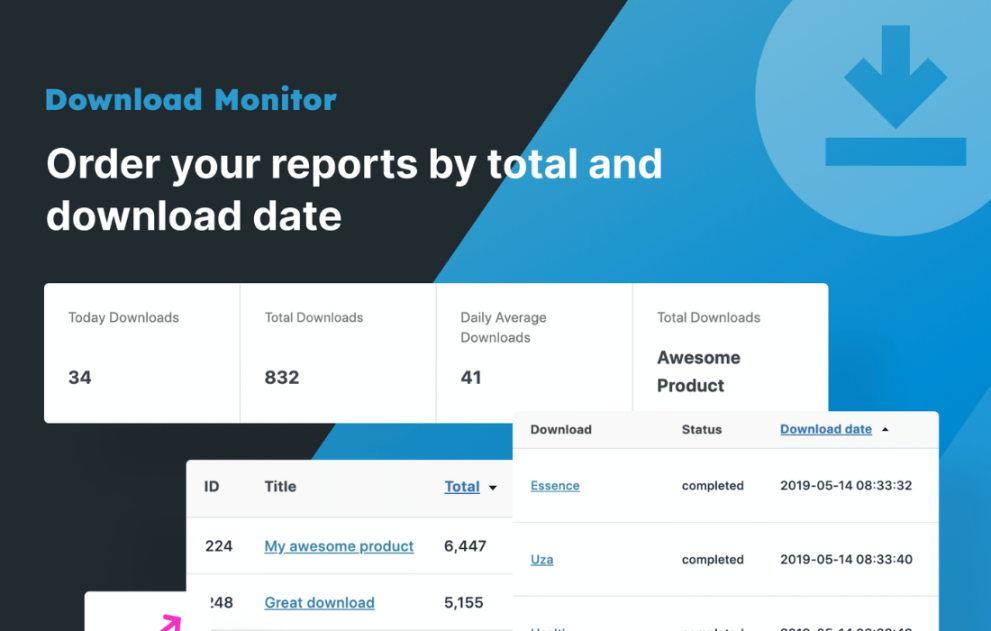The width and height of the screenshot is (991, 631).
Task: Select the Total Downloads card showing 832
Action: 338,352
